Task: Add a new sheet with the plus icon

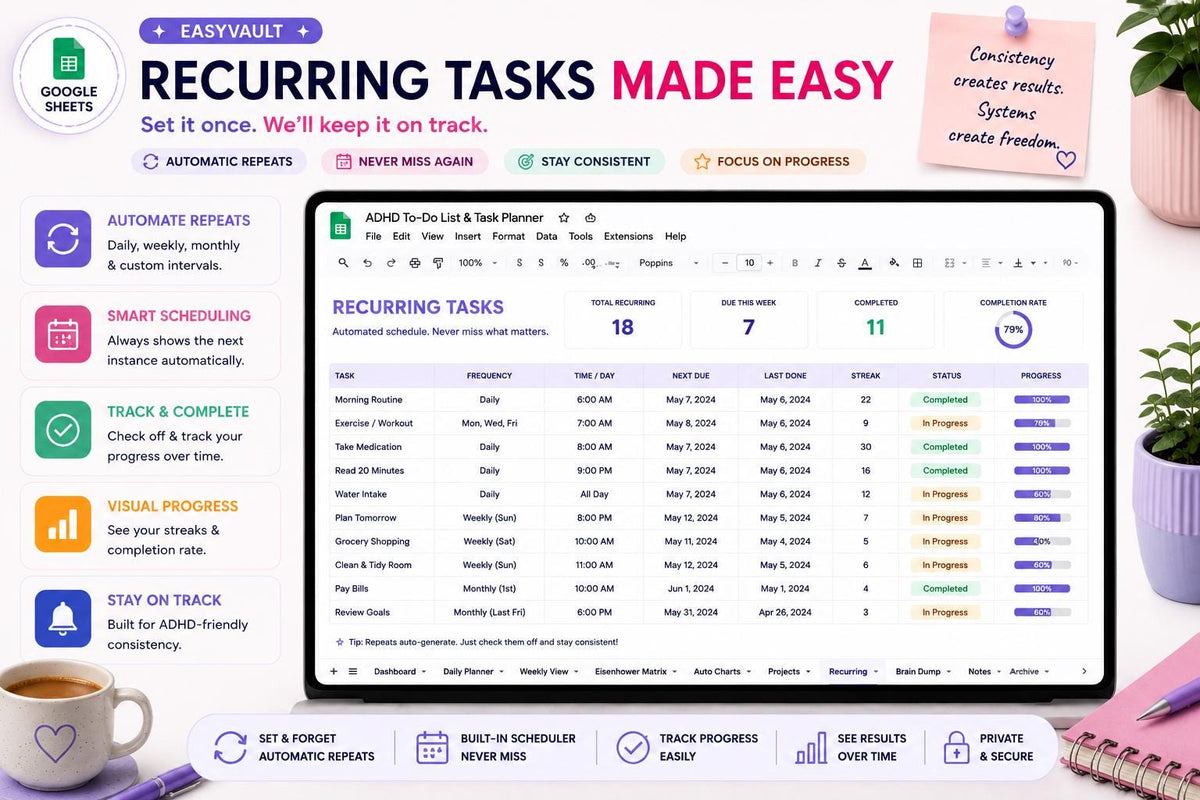Action: [334, 671]
